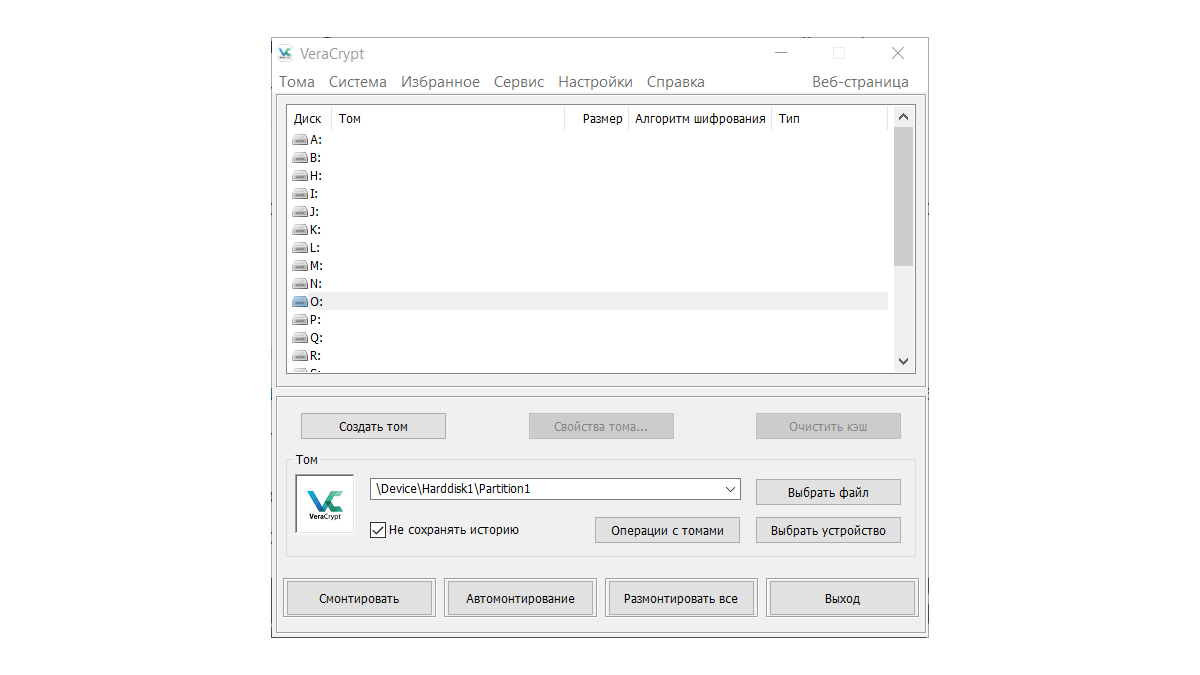
Task: Expand the \Device\Harddisk1\Partition1 combo box
Action: (729, 489)
